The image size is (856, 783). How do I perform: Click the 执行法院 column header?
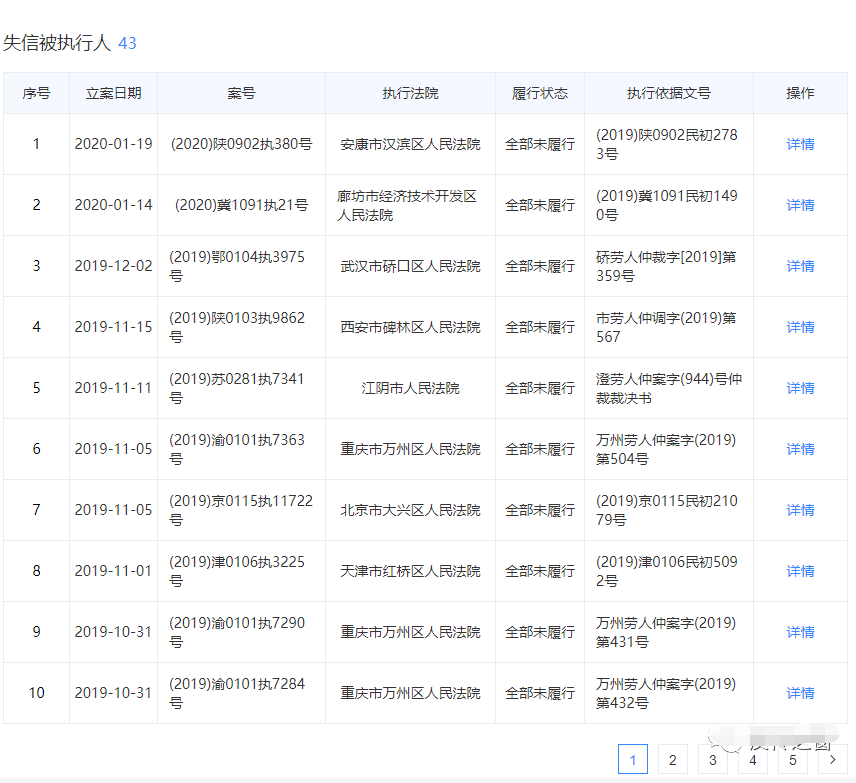click(x=410, y=93)
